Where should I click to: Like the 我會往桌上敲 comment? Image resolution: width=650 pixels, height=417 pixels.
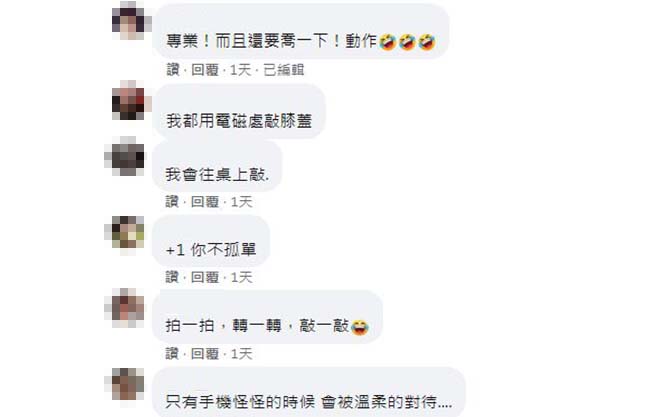pyautogui.click(x=172, y=202)
